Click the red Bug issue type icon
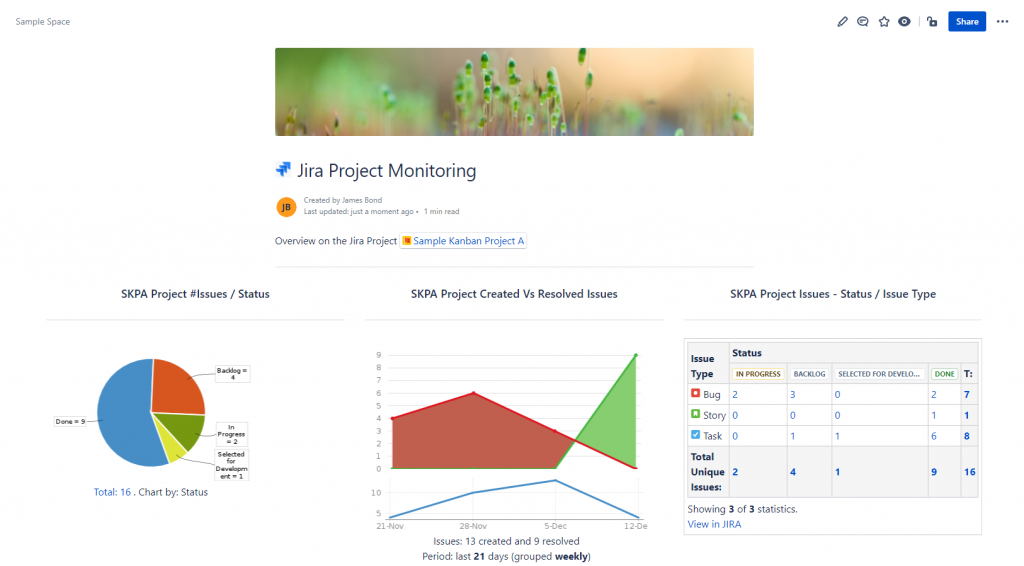Image resolution: width=1024 pixels, height=566 pixels. 696,394
